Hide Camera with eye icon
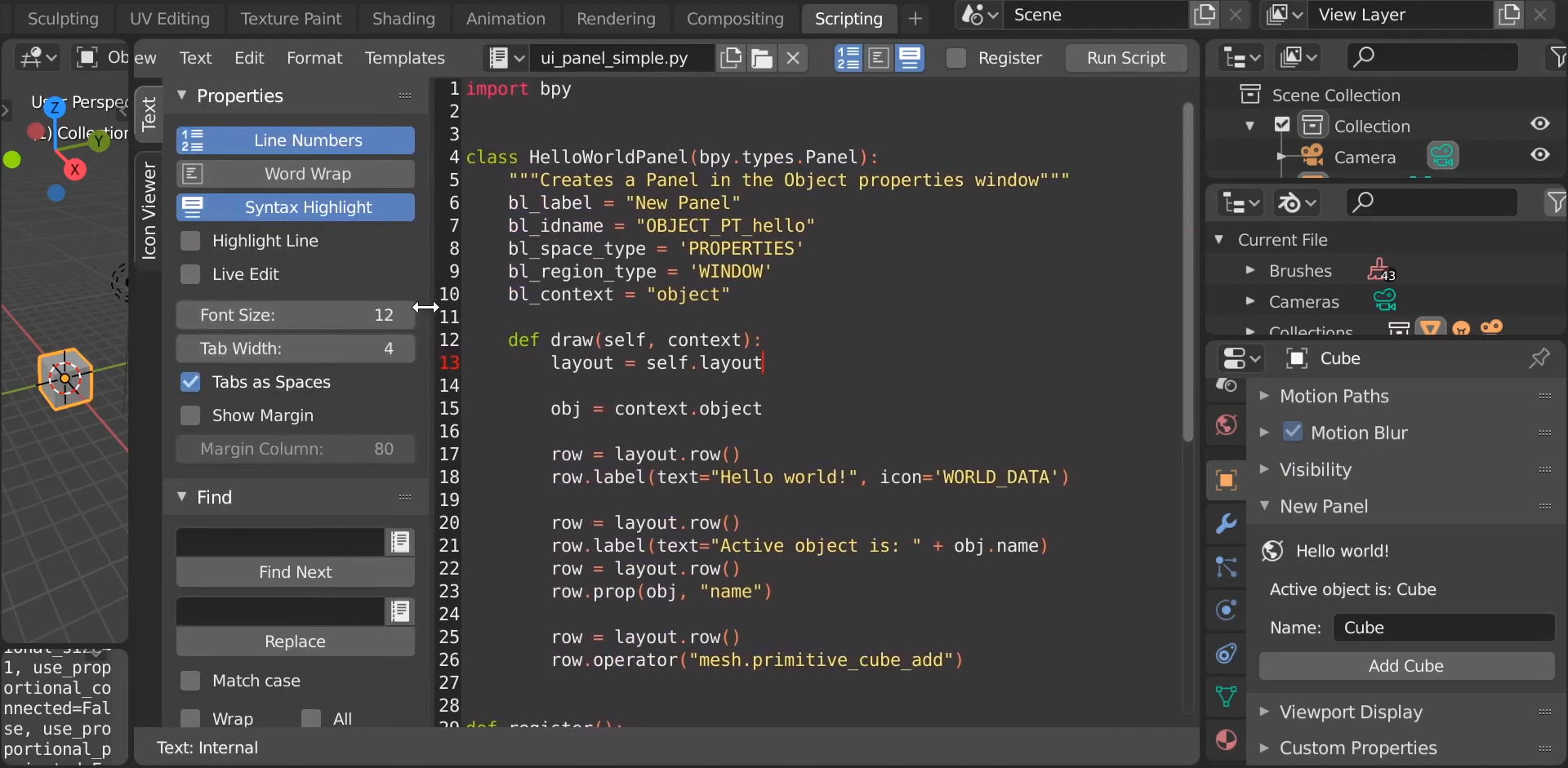This screenshot has width=1568, height=768. pos(1540,155)
